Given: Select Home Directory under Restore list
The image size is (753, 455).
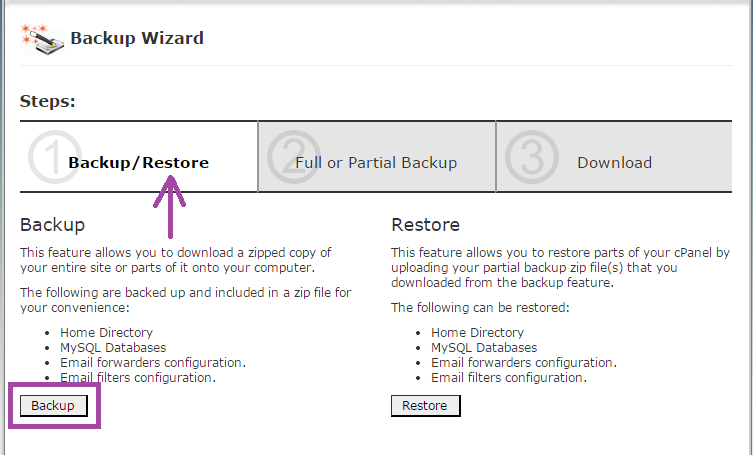Looking at the screenshot, I should click(477, 332).
